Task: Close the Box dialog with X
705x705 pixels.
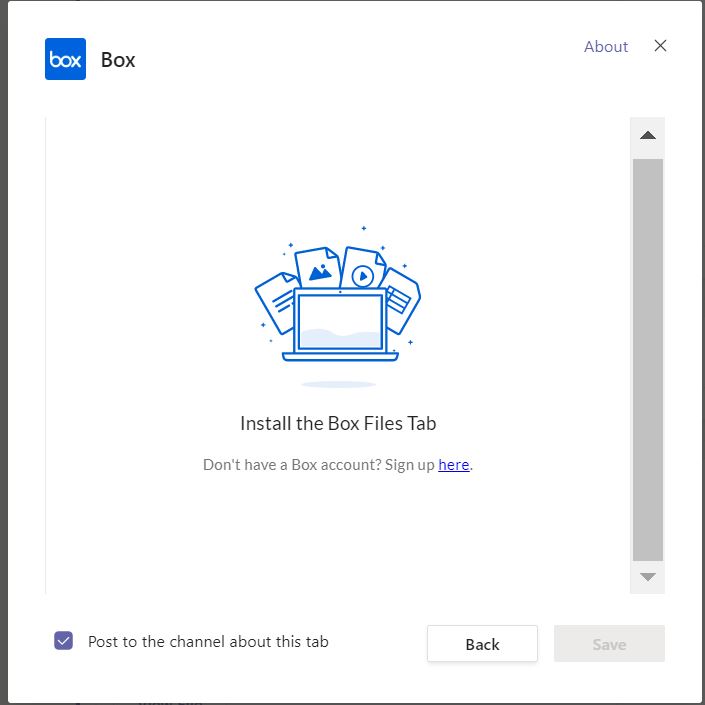Action: coord(660,45)
